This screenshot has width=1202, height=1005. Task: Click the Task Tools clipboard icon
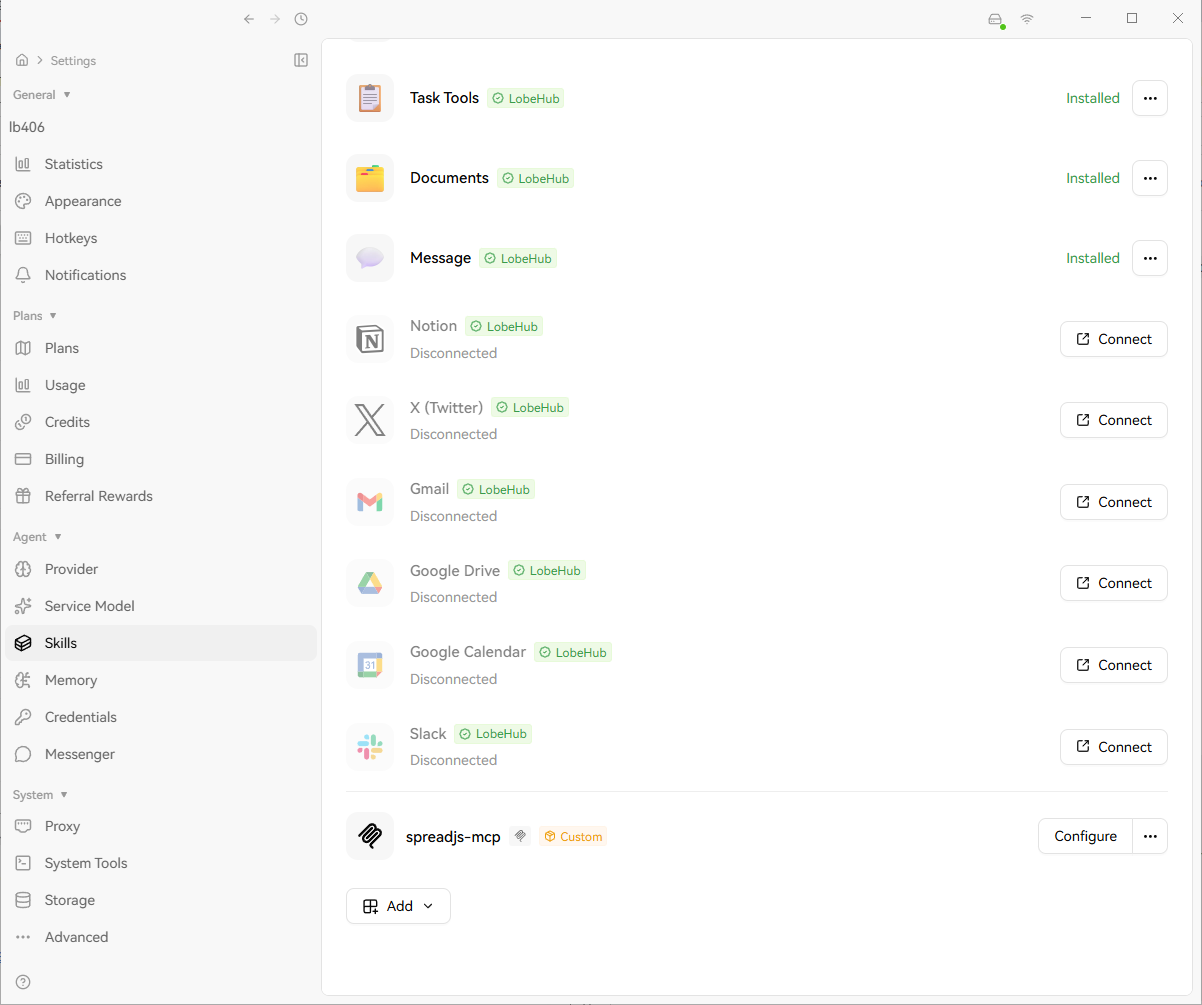(x=370, y=98)
